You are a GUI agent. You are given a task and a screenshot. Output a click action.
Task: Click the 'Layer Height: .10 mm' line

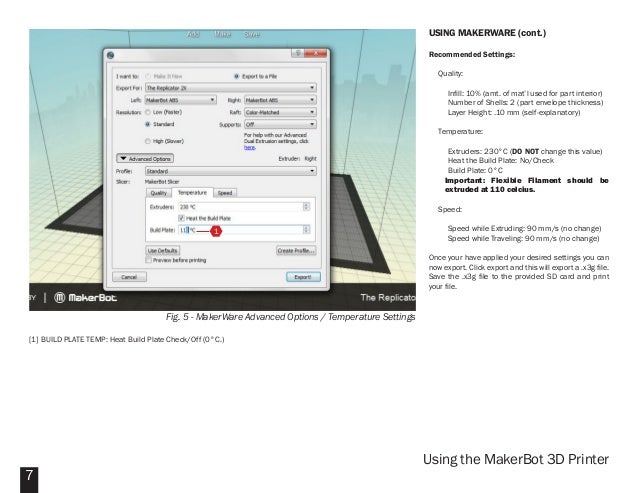pyautogui.click(x=514, y=112)
